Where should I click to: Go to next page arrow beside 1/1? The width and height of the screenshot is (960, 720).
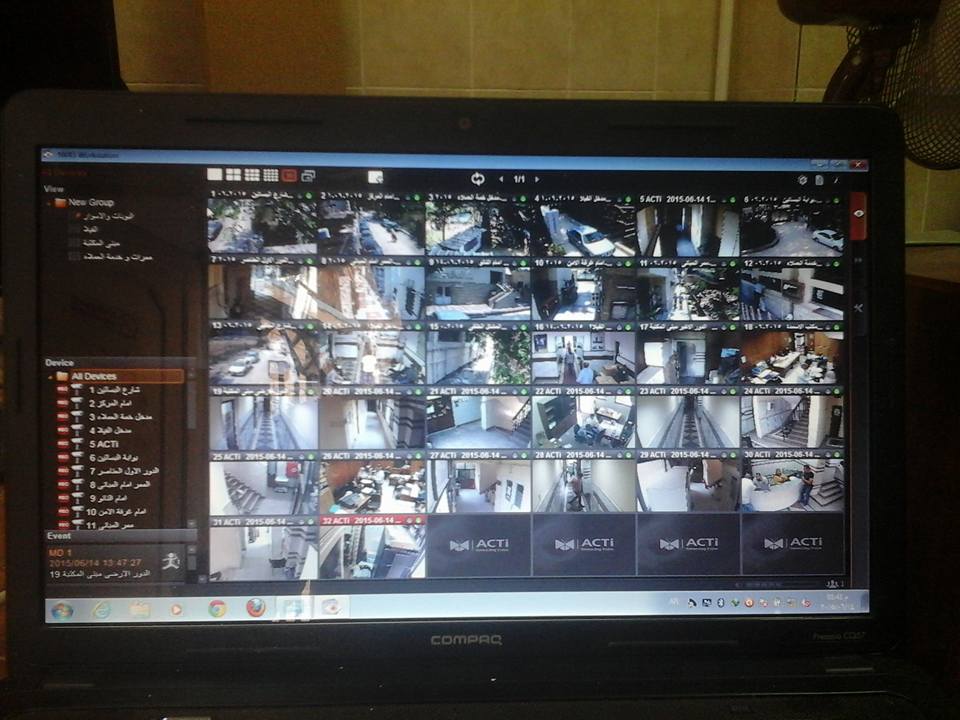click(x=539, y=179)
